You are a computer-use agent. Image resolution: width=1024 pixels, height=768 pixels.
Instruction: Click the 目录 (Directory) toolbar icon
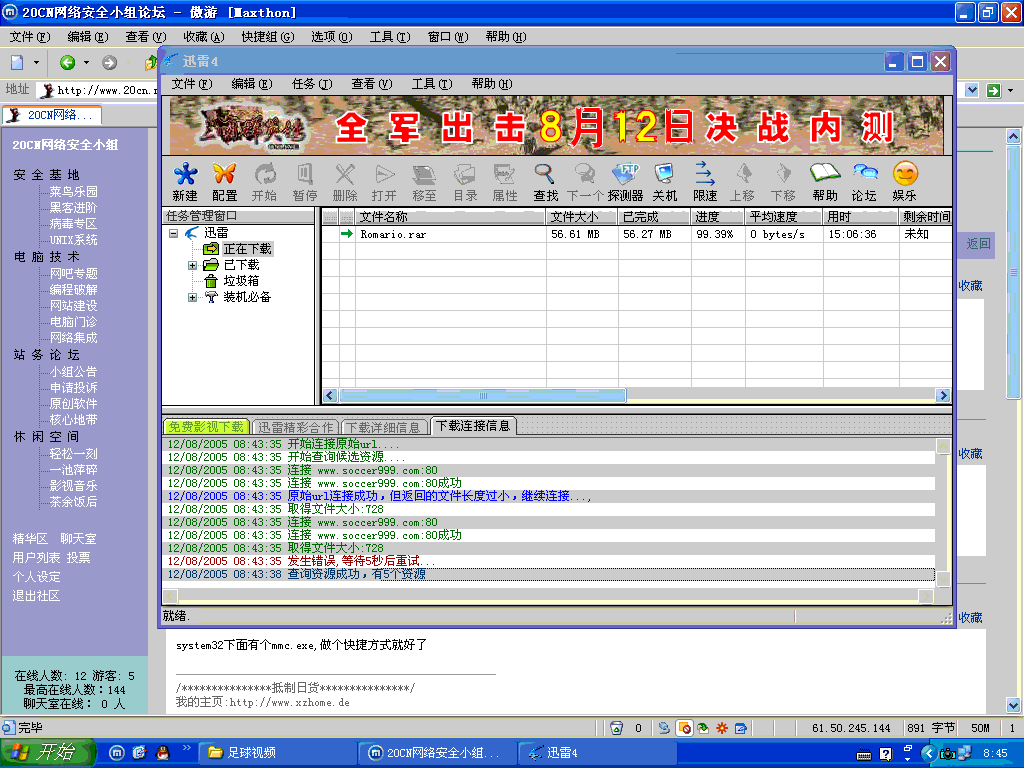465,182
